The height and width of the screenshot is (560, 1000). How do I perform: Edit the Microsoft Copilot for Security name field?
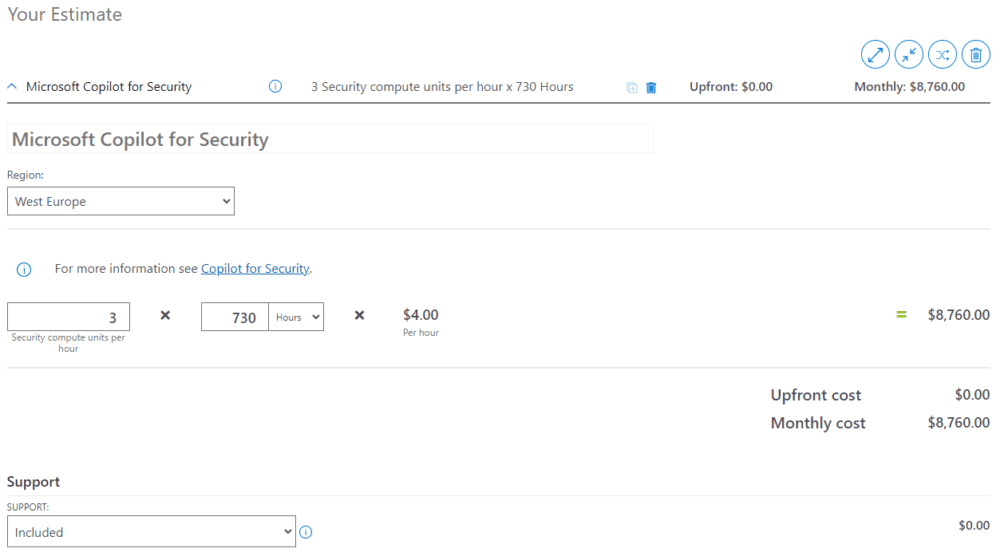pos(330,138)
